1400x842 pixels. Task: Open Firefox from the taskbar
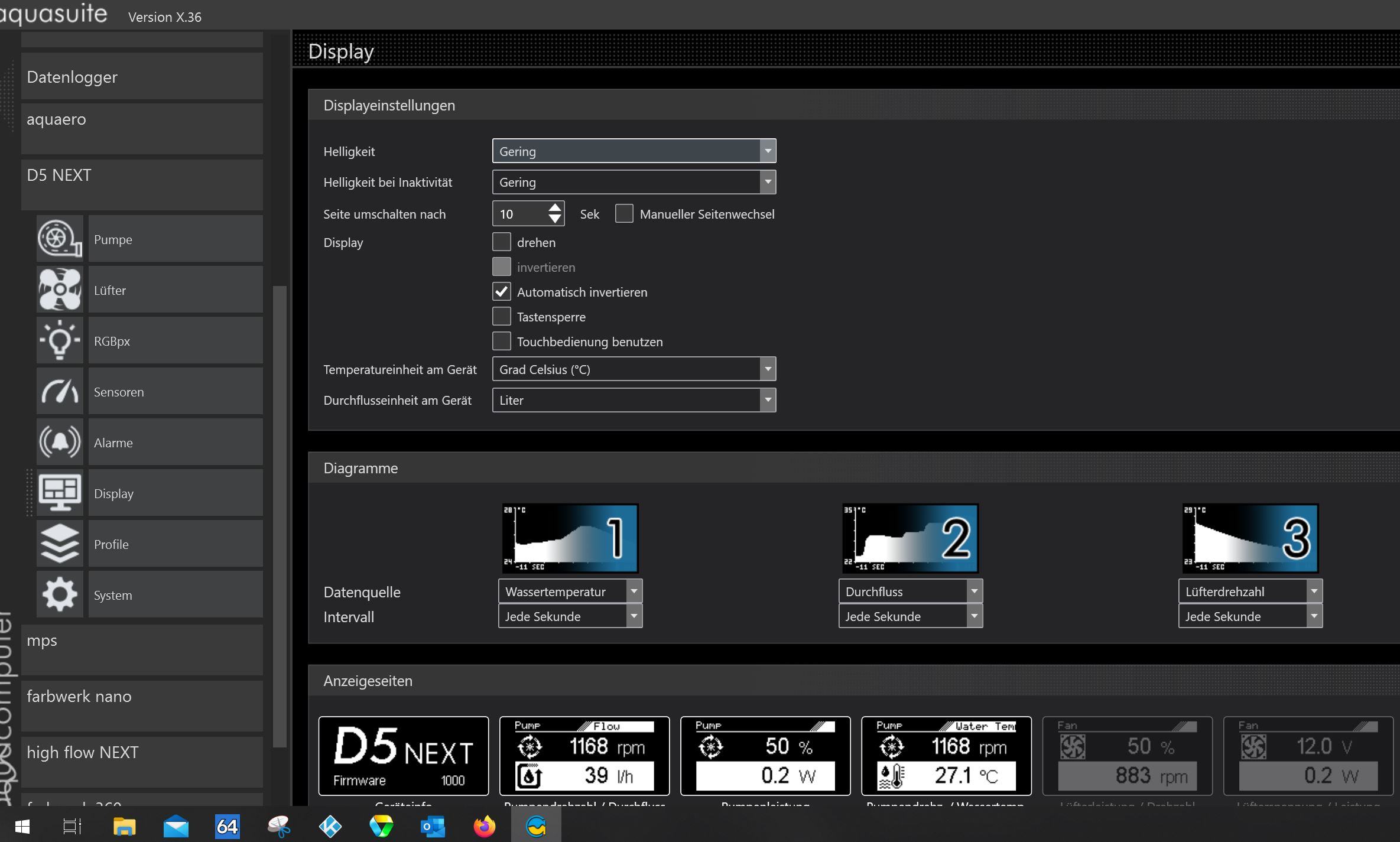(484, 825)
